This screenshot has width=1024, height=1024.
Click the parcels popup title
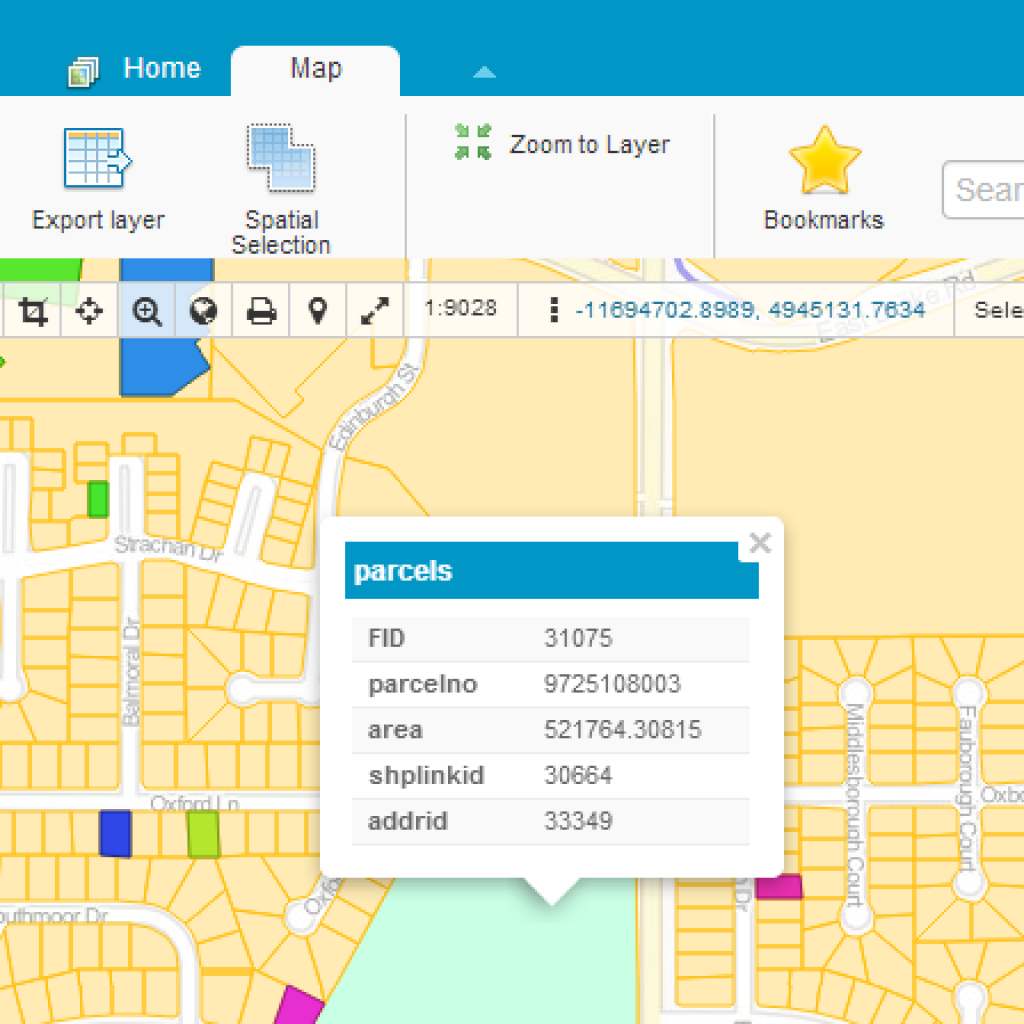coord(403,571)
